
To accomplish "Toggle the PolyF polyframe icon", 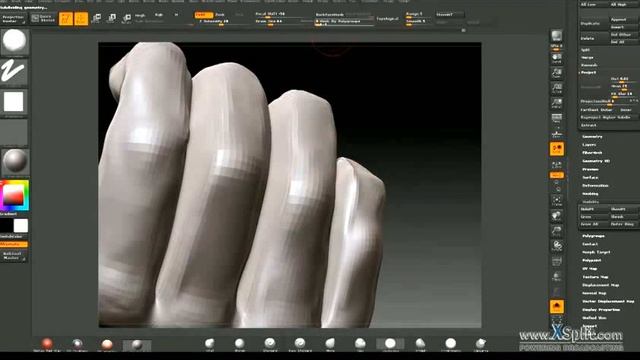I will (x=557, y=261).
